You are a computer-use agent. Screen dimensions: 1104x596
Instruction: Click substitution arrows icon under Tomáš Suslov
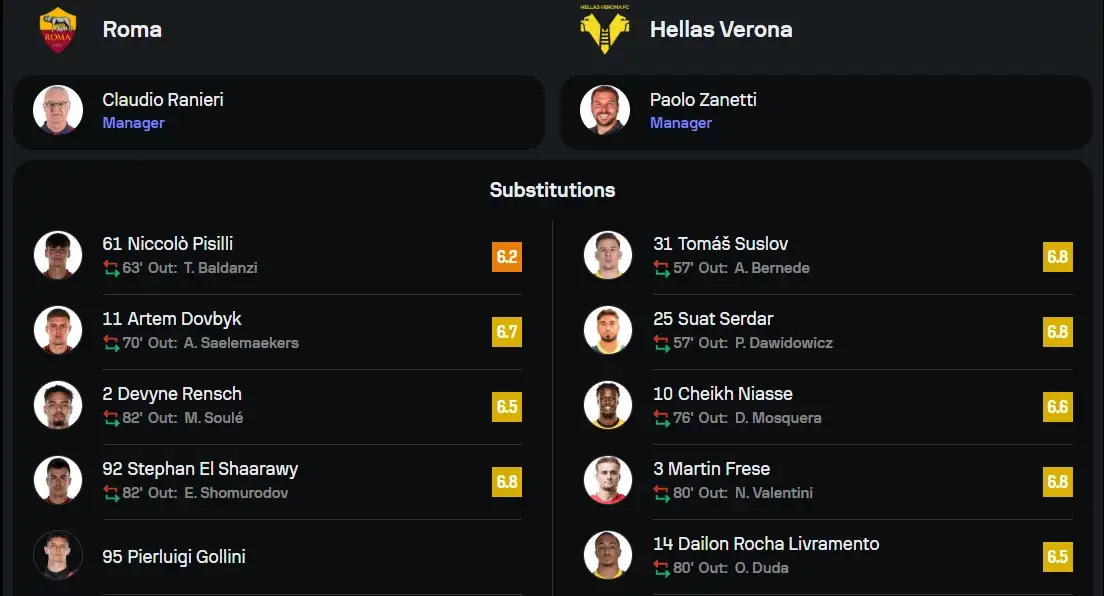(662, 268)
